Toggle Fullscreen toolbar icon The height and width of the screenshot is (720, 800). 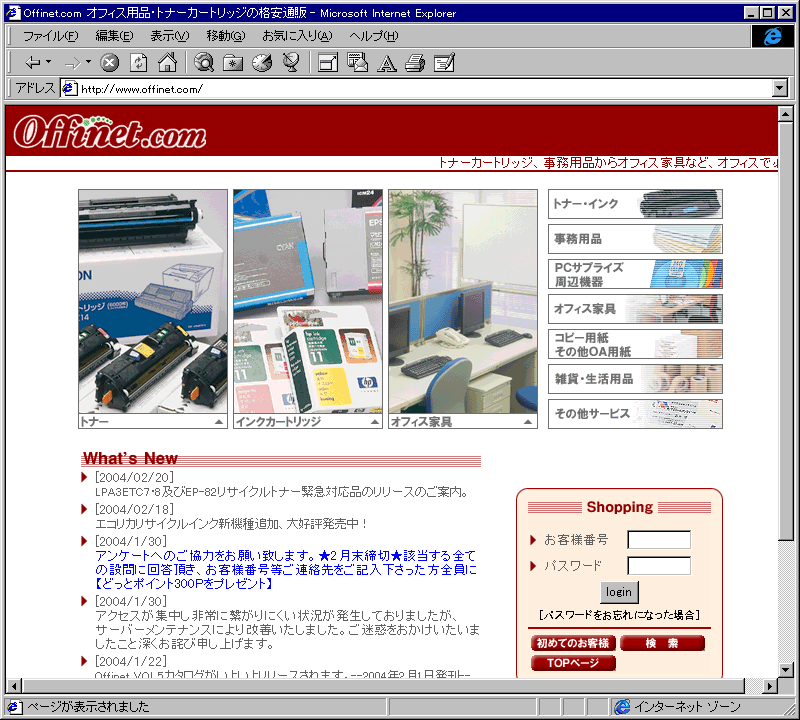pos(328,63)
